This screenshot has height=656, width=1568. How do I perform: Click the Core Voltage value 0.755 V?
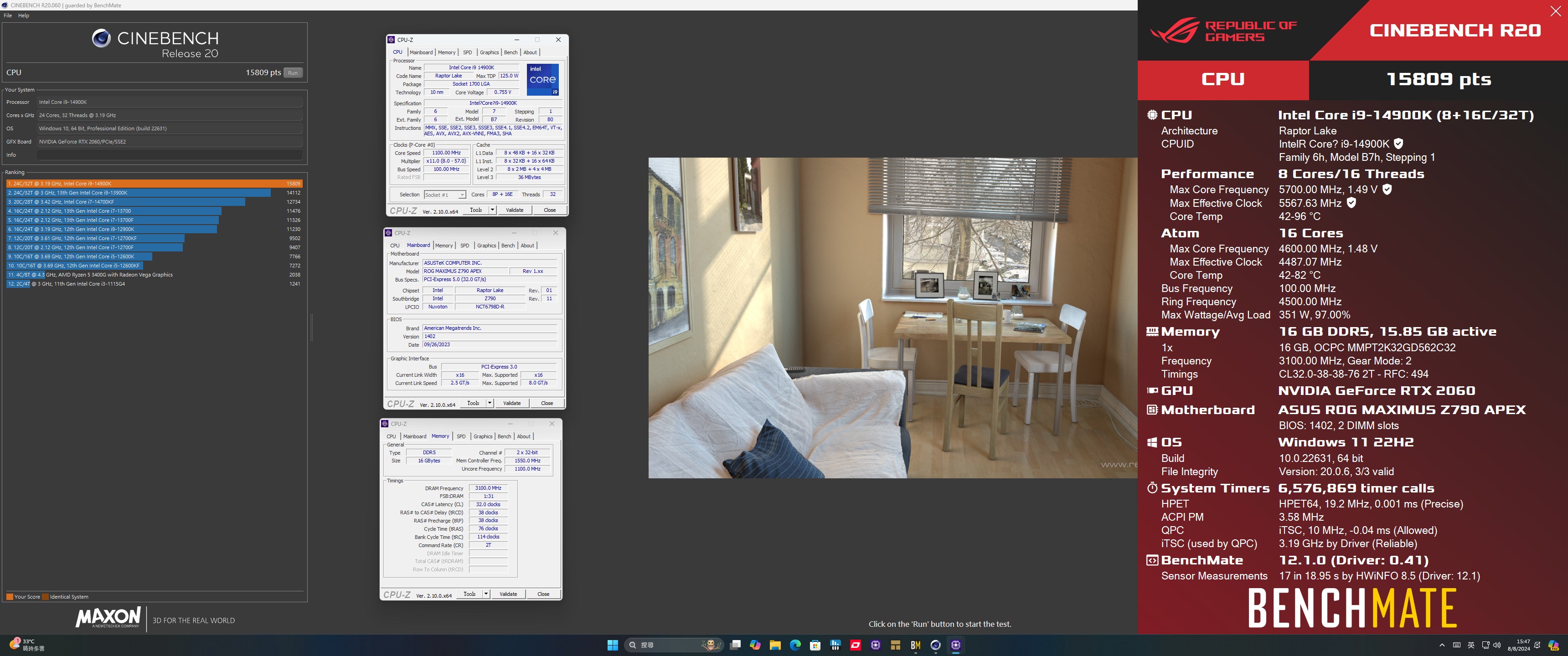coord(502,92)
